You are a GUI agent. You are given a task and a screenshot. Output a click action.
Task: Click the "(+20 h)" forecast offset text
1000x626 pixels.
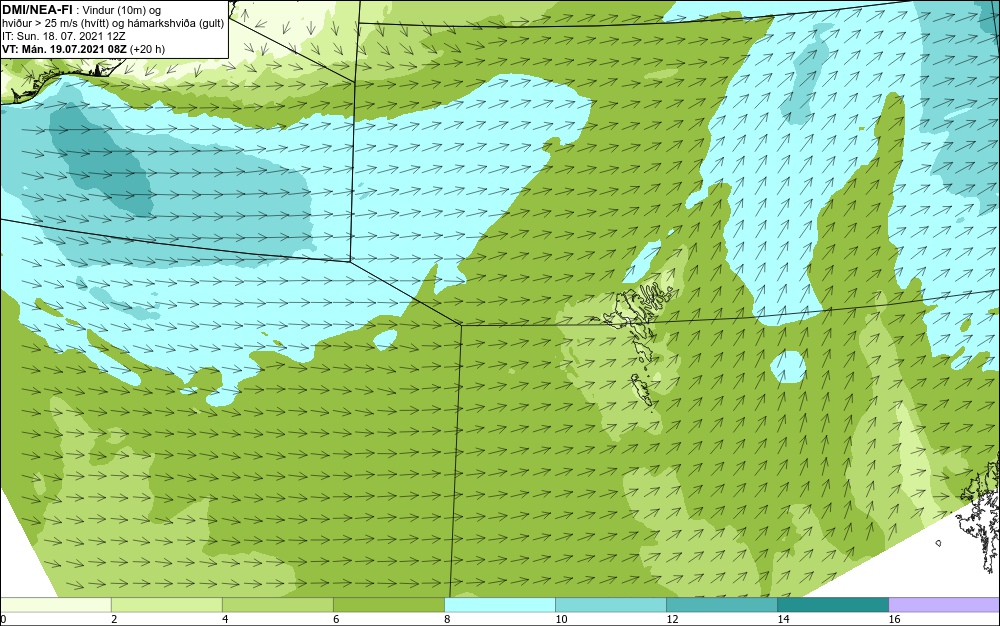[148, 49]
